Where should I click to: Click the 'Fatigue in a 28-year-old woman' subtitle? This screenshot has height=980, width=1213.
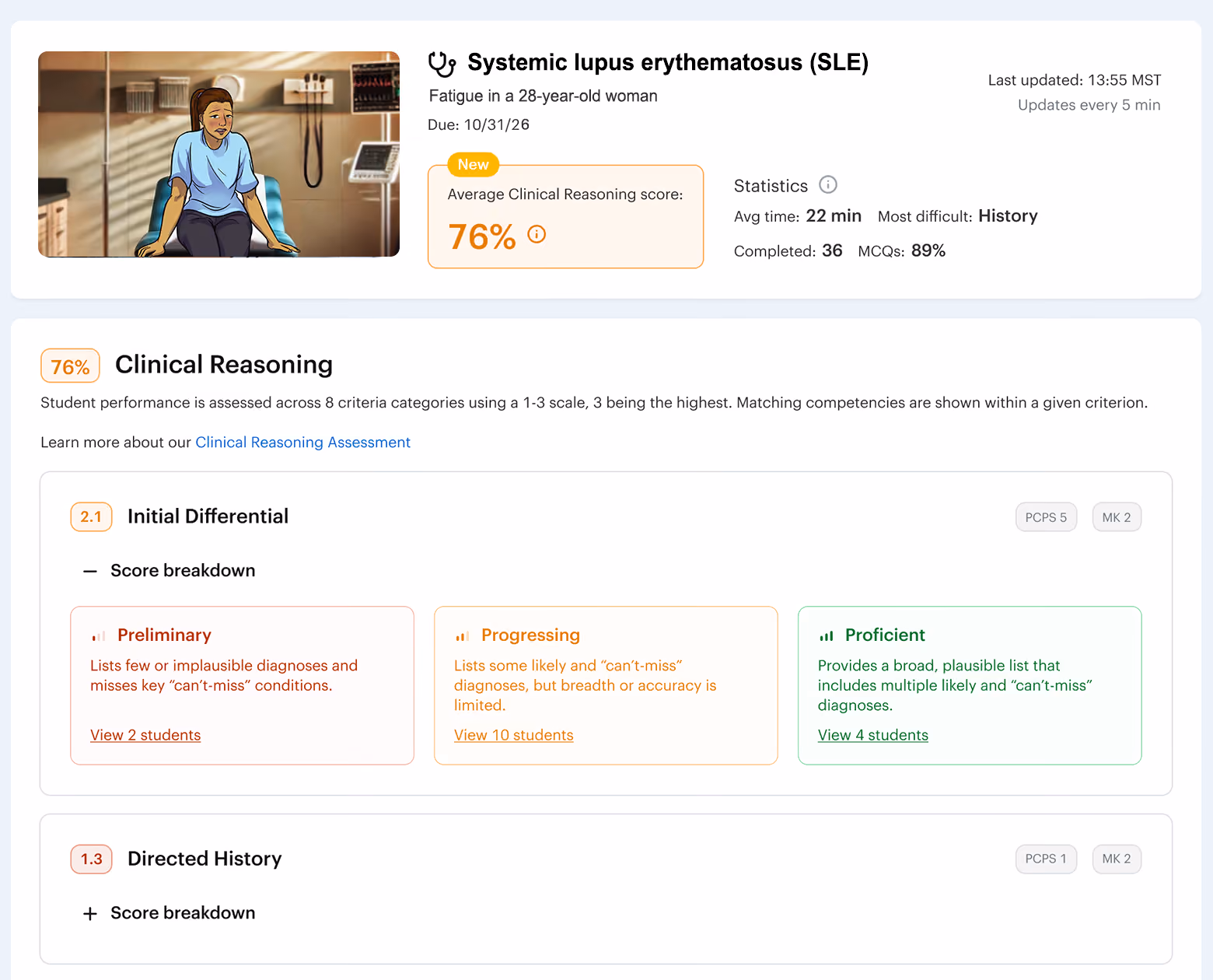(x=543, y=96)
